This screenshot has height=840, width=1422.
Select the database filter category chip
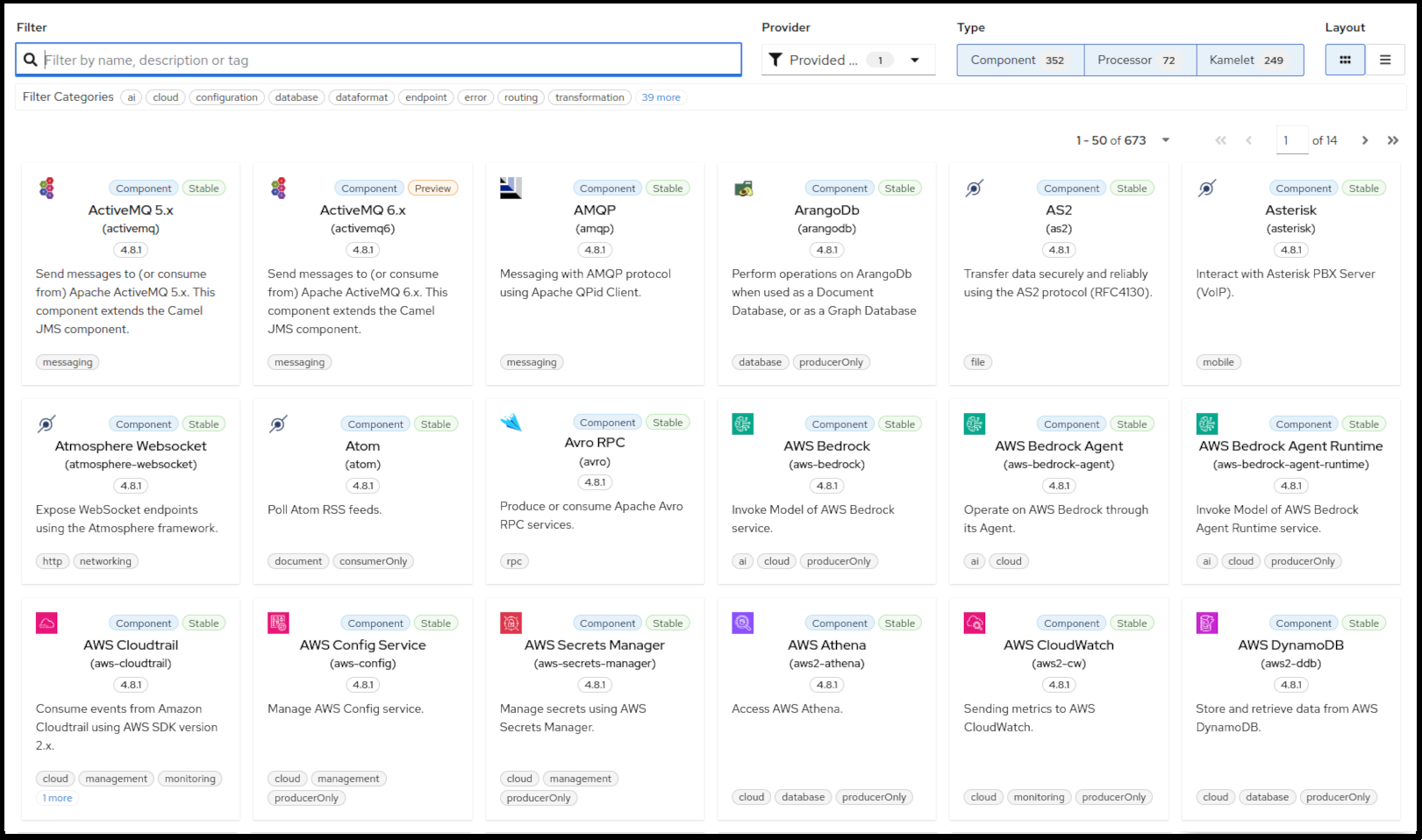[297, 97]
